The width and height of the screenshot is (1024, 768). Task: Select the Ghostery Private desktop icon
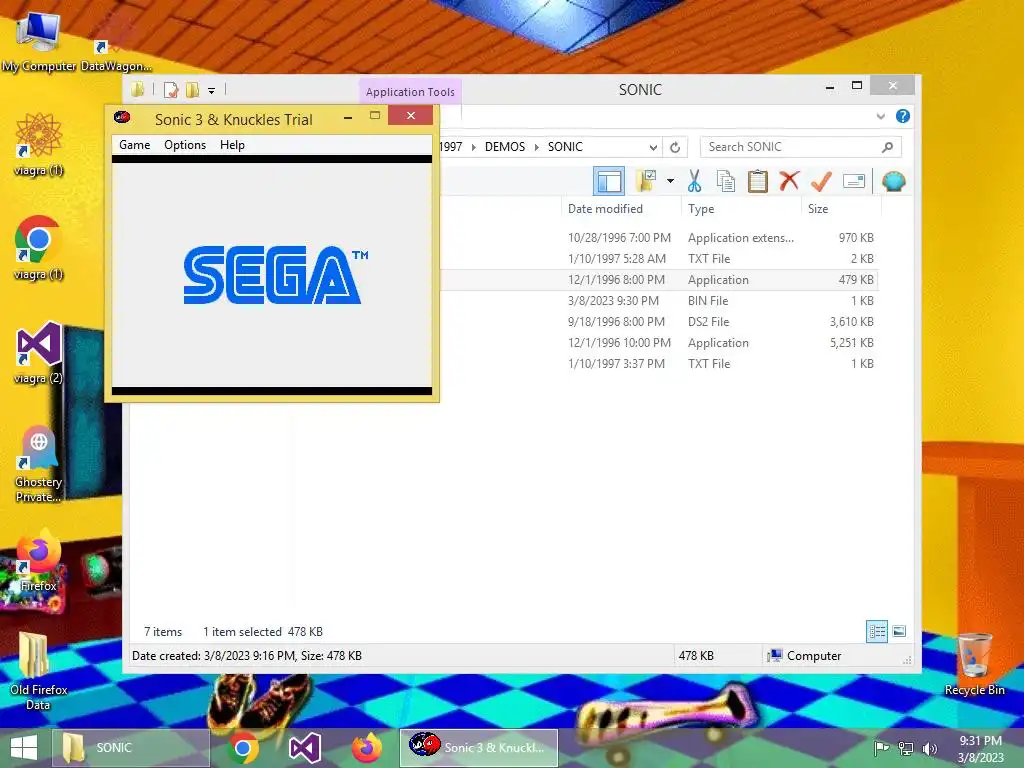click(39, 464)
